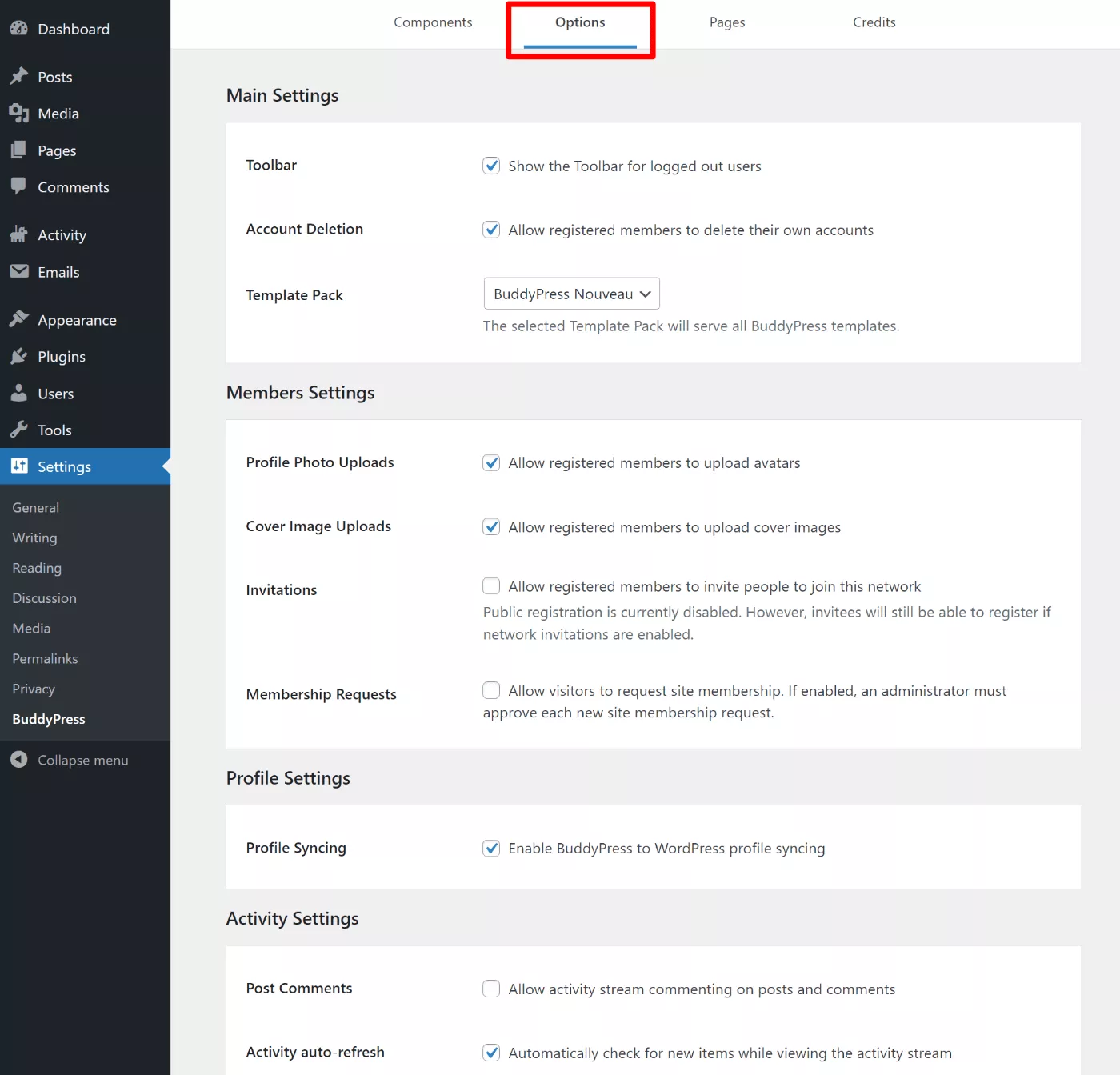Click the Posts pushpin icon
1120x1075 pixels.
(x=19, y=76)
